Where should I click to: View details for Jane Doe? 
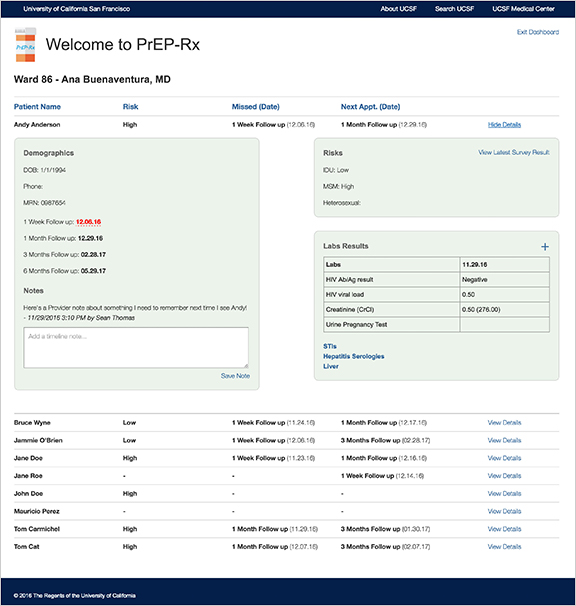[504, 458]
